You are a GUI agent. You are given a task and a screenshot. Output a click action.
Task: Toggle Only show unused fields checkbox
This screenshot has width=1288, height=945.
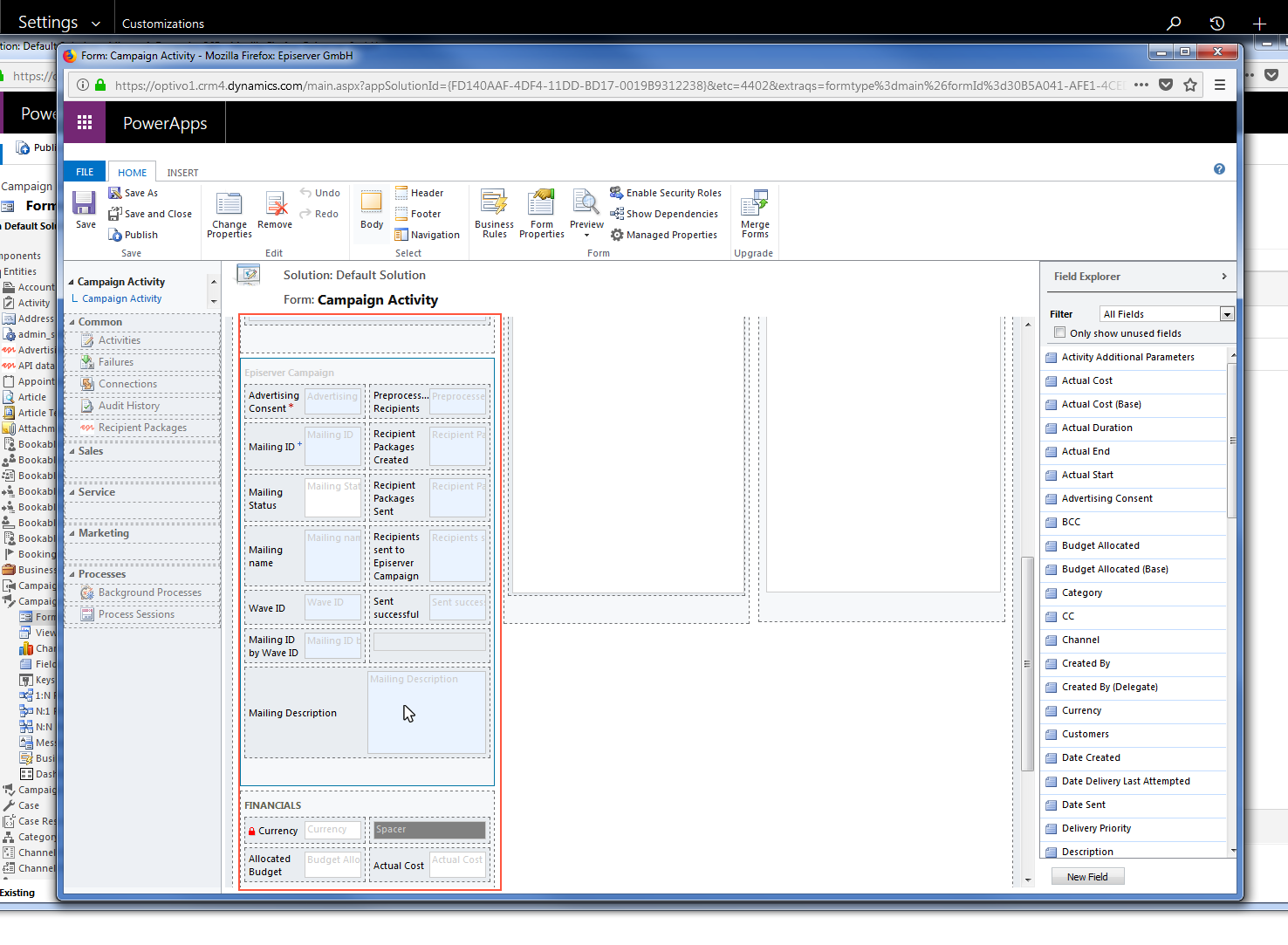tap(1059, 332)
